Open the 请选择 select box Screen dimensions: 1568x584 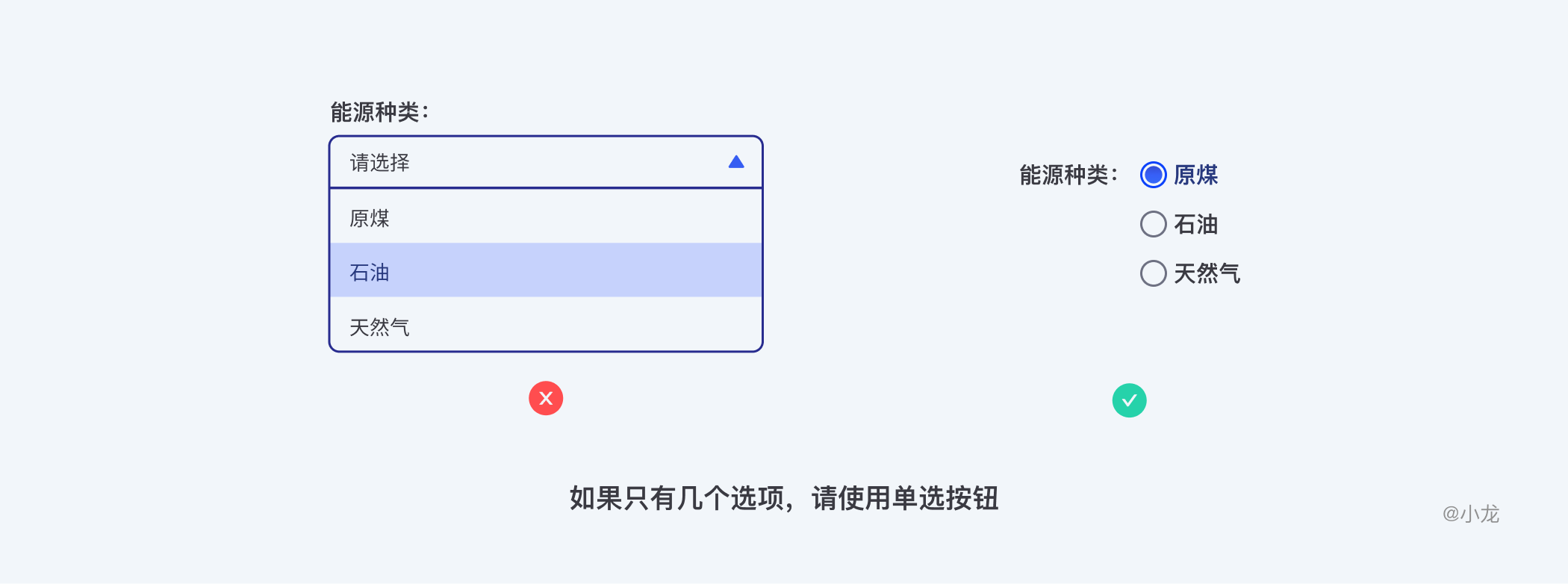click(x=545, y=162)
